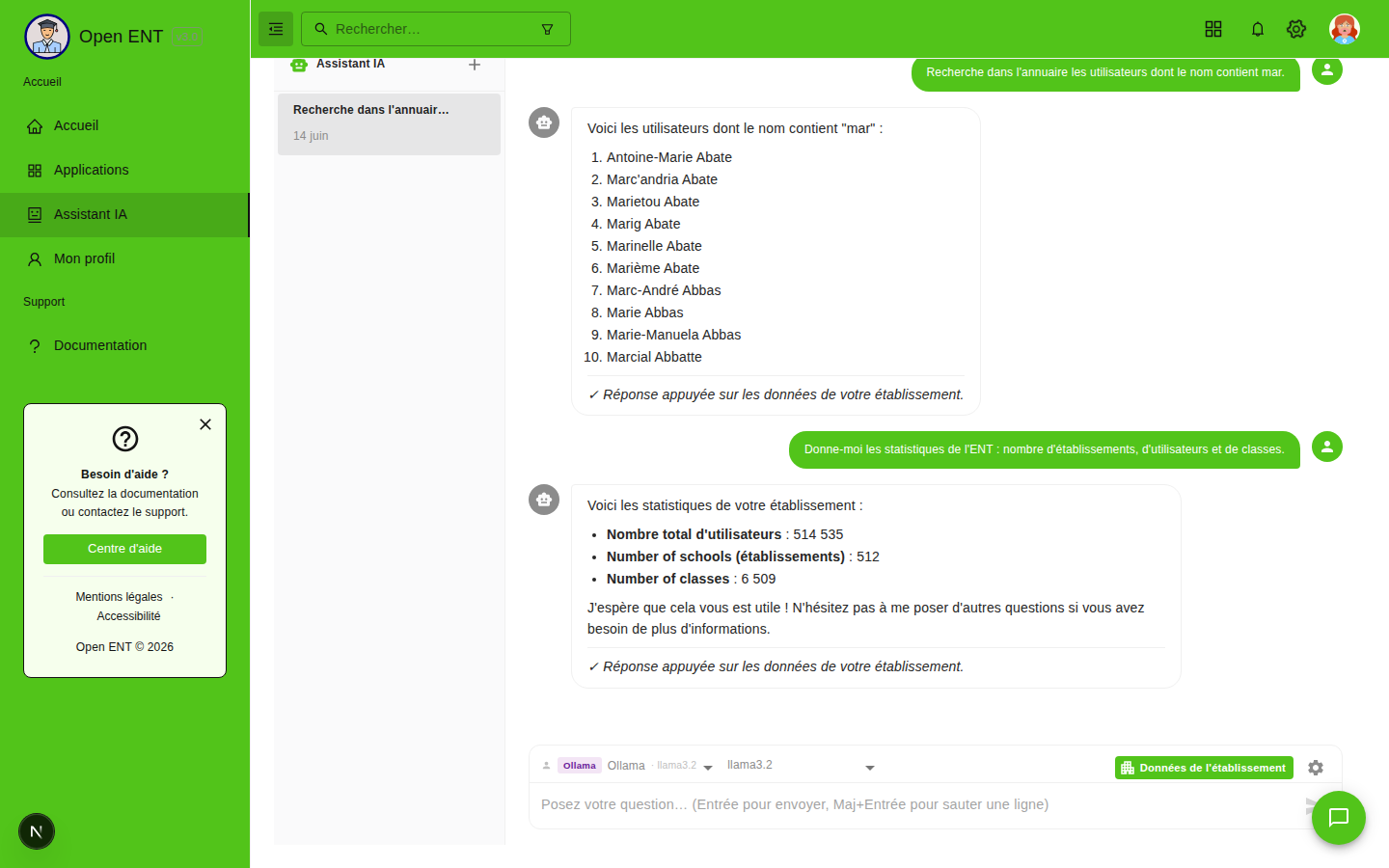The image size is (1389, 868).
Task: Click the '14 juin' conversation date
Action: point(311,136)
